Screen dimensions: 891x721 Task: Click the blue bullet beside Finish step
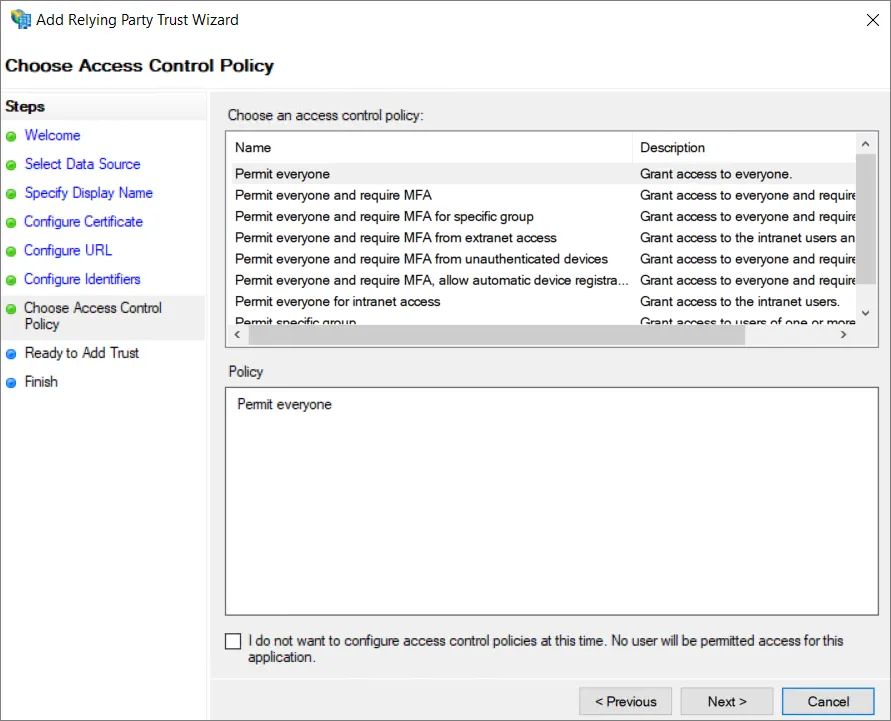coord(11,383)
